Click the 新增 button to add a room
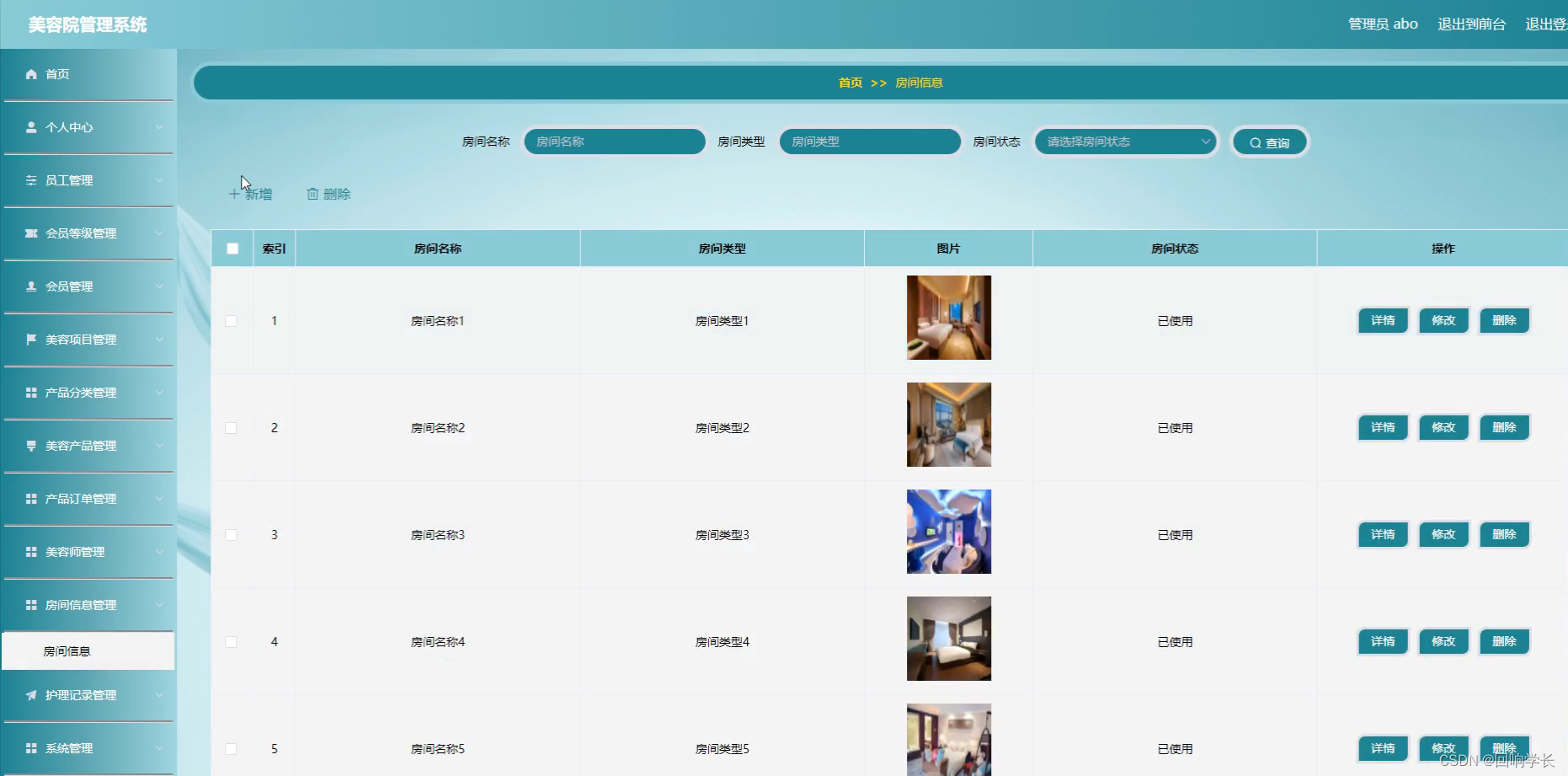This screenshot has width=1568, height=776. (250, 193)
